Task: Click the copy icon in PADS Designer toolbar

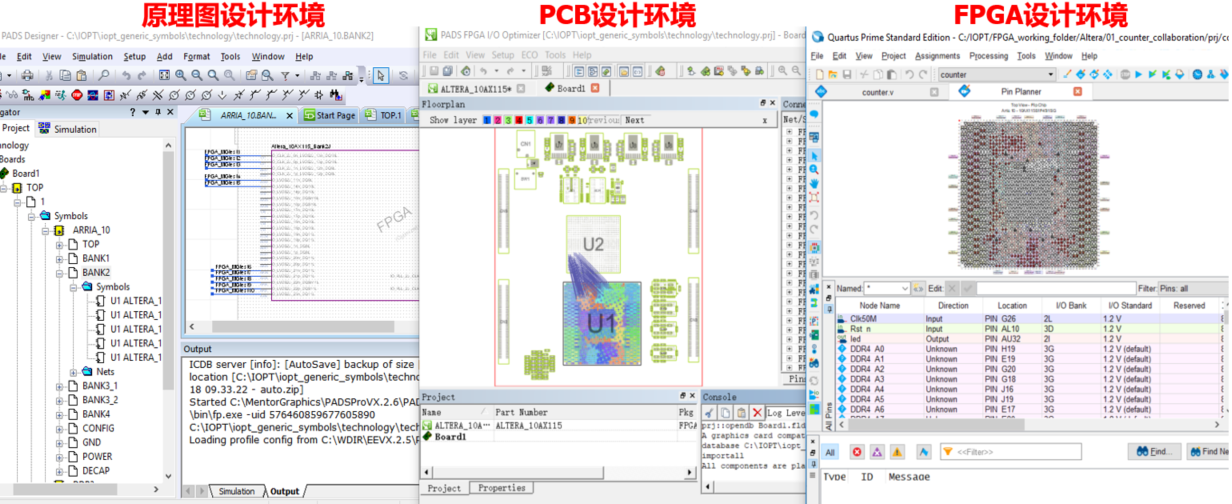Action: point(65,75)
